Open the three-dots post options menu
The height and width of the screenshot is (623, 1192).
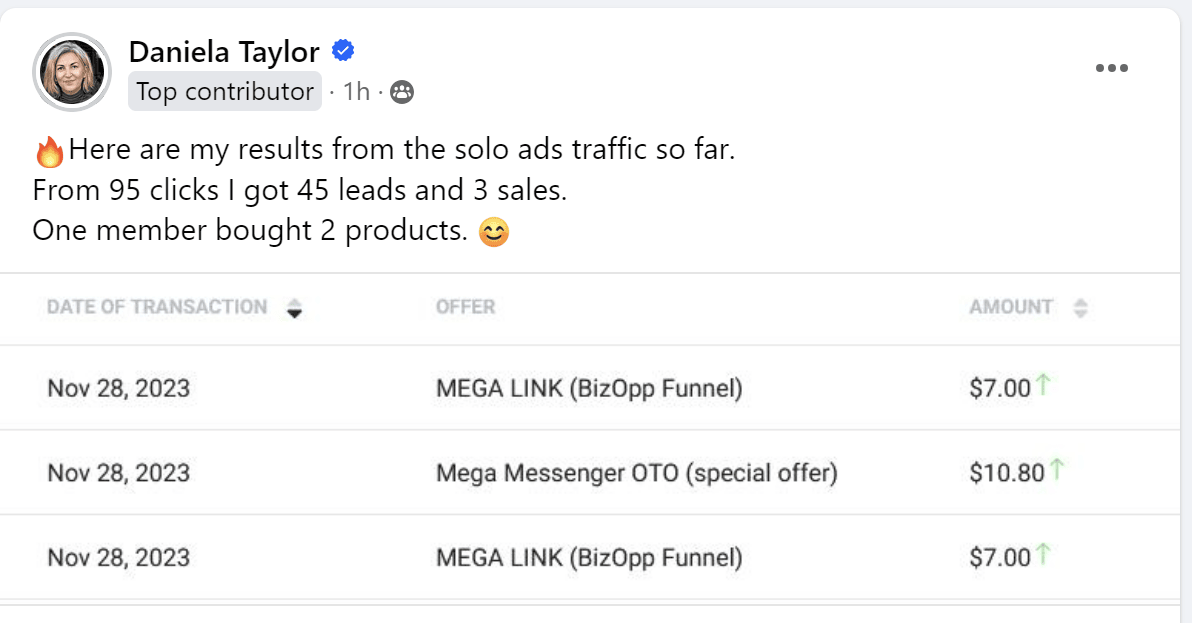pos(1111,68)
